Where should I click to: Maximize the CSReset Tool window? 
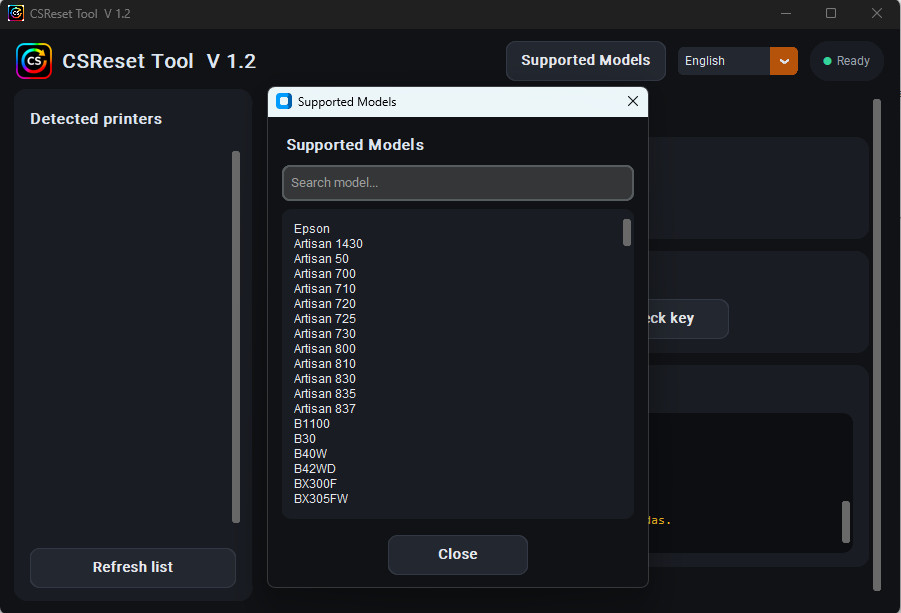(830, 13)
